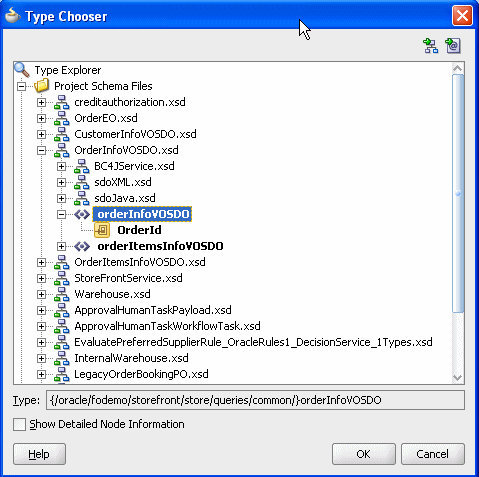This screenshot has width=479, height=477.
Task: Close the Type Chooser dialog
Action: pyautogui.click(x=462, y=15)
